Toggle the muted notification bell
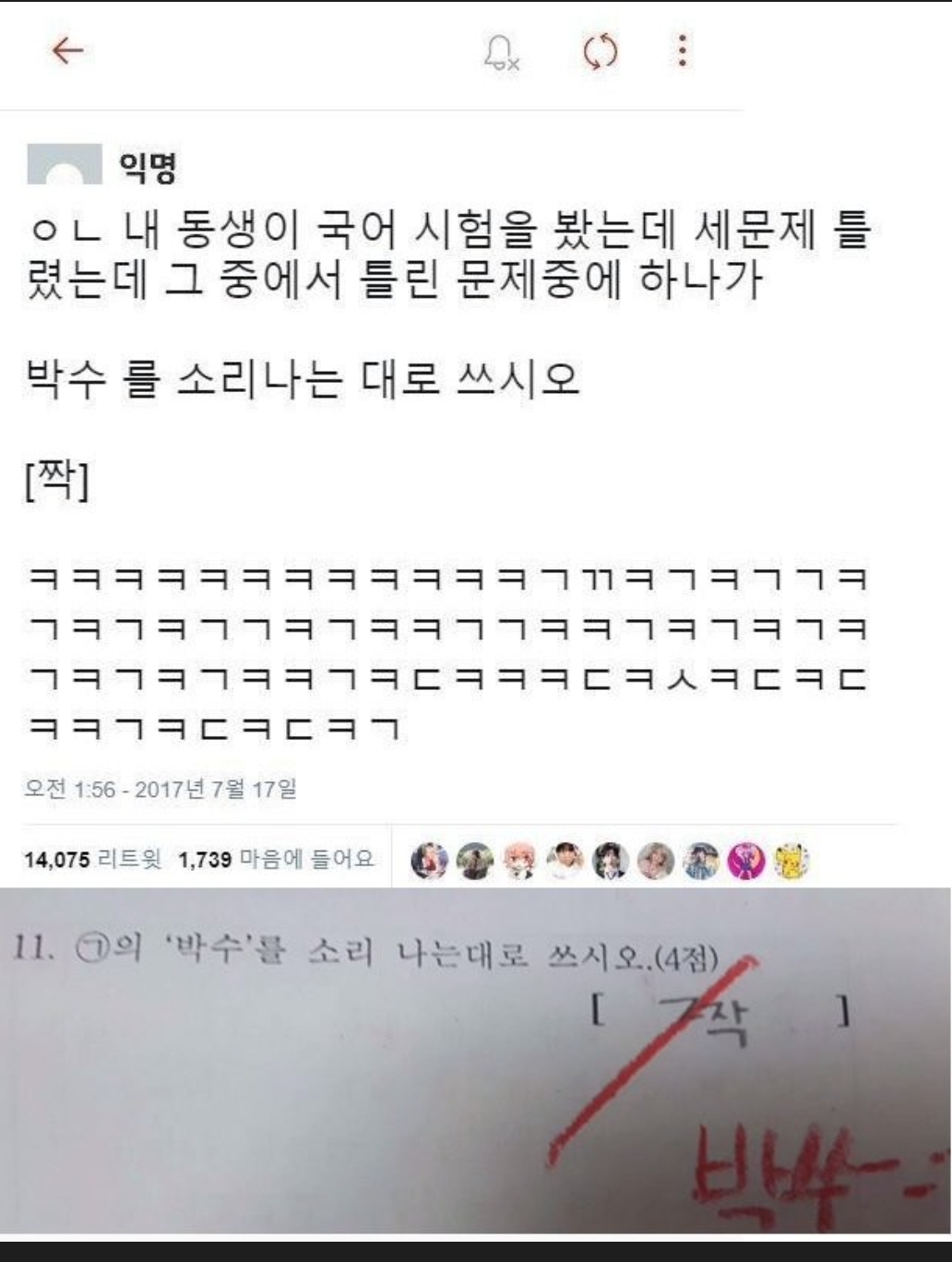 click(x=502, y=52)
